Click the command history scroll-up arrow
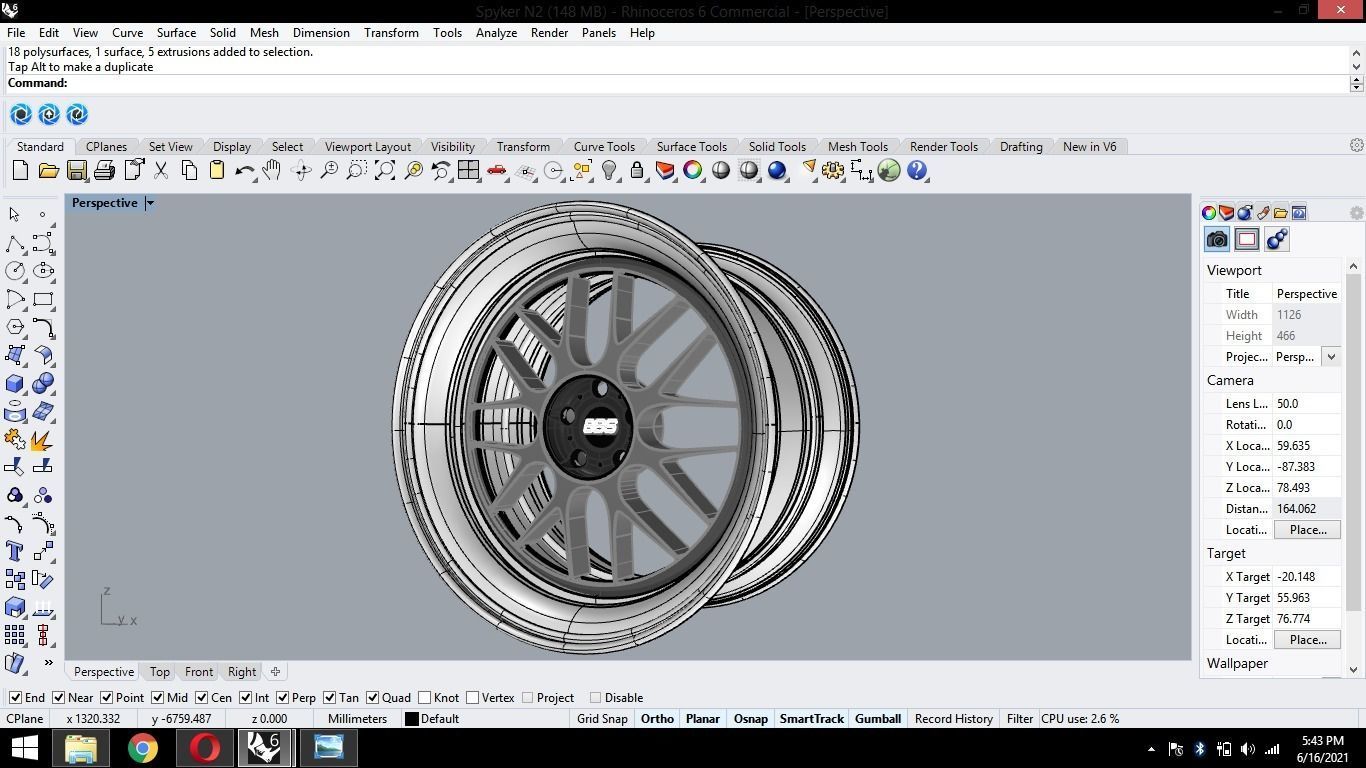The width and height of the screenshot is (1366, 768). [x=1356, y=52]
